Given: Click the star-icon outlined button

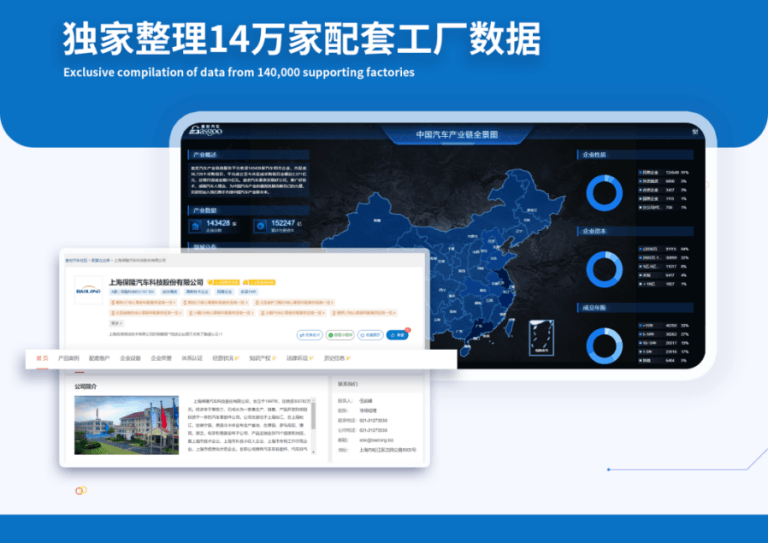Looking at the screenshot, I should tap(370, 335).
